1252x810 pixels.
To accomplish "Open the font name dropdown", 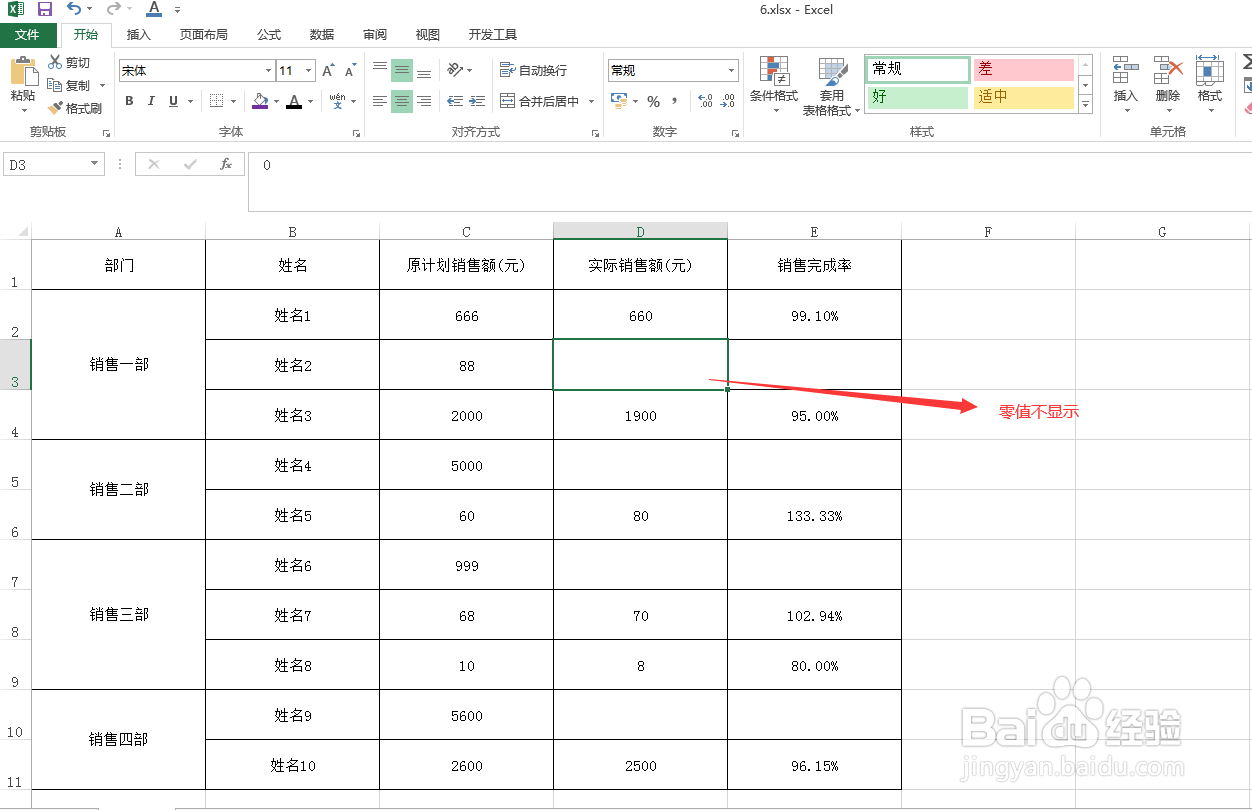I will [266, 70].
